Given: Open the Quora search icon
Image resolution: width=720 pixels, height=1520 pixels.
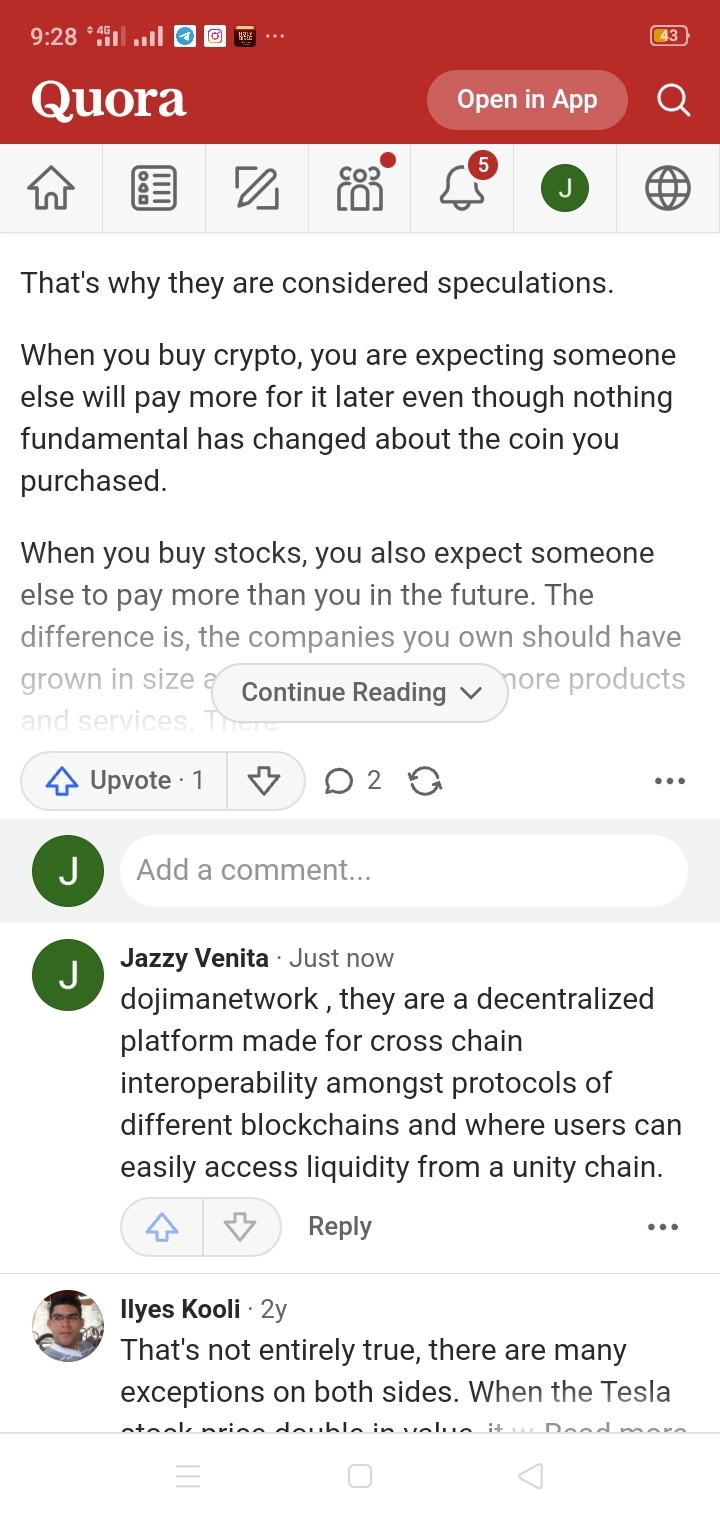Looking at the screenshot, I should [x=673, y=100].
